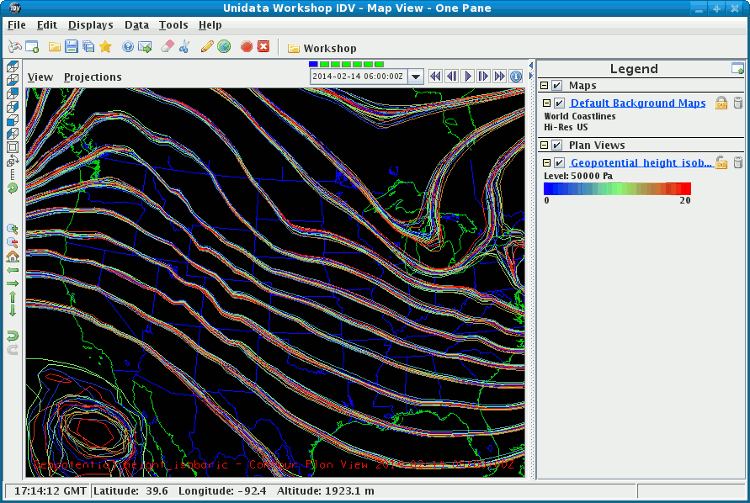Click the scissors icon in toolbar
Viewport: 750px width, 503px height.
click(185, 47)
